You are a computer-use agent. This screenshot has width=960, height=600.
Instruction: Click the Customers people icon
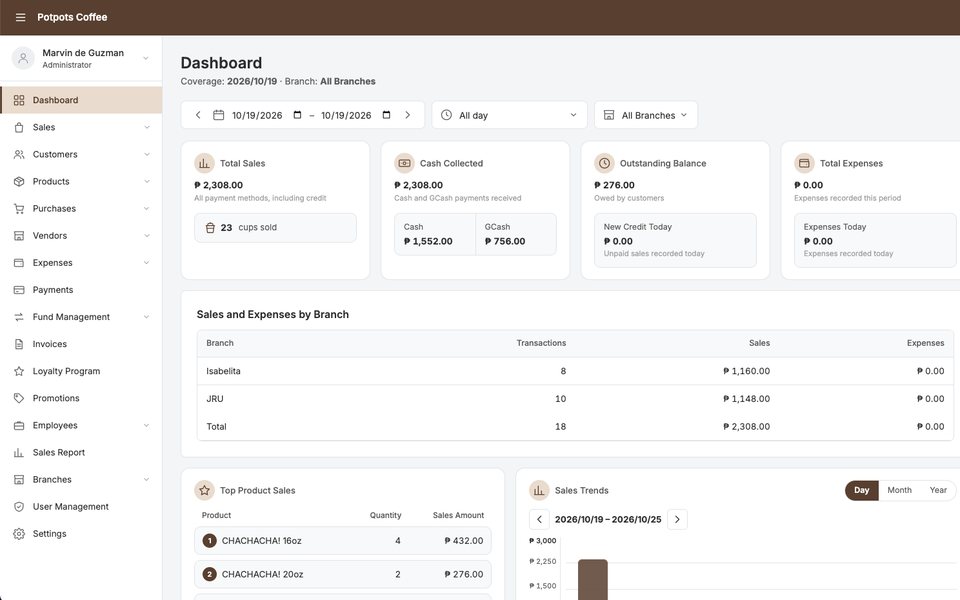pos(19,154)
